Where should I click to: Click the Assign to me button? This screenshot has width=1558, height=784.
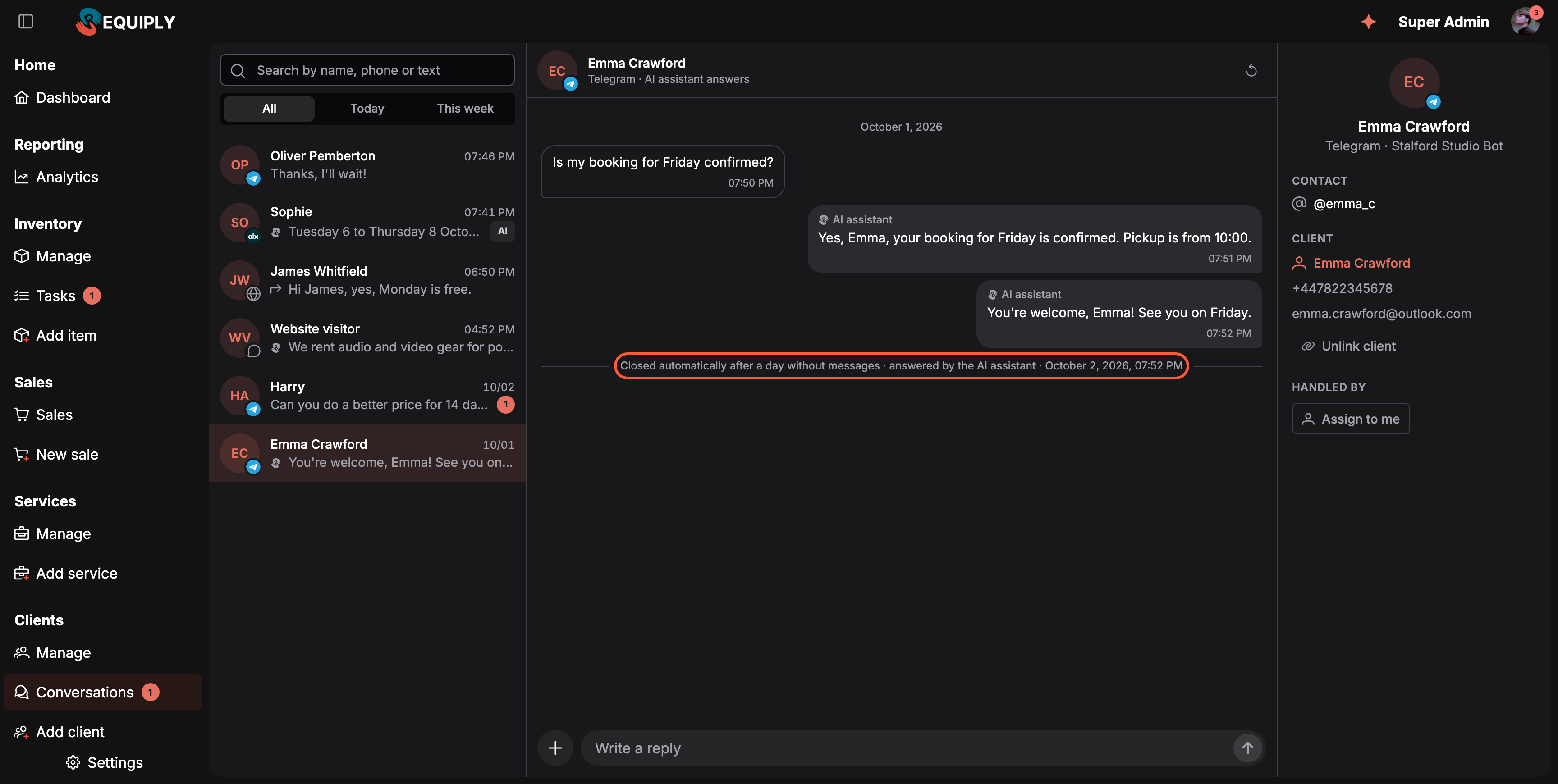point(1351,419)
